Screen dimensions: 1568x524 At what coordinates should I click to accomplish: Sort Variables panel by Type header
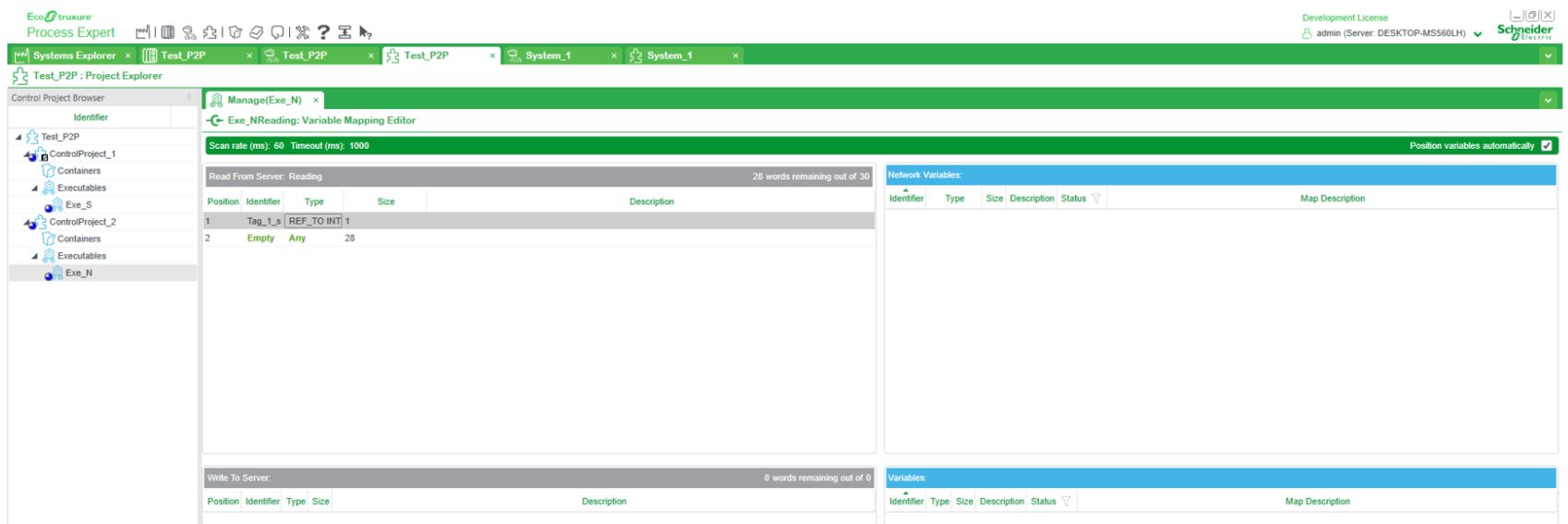(x=940, y=502)
